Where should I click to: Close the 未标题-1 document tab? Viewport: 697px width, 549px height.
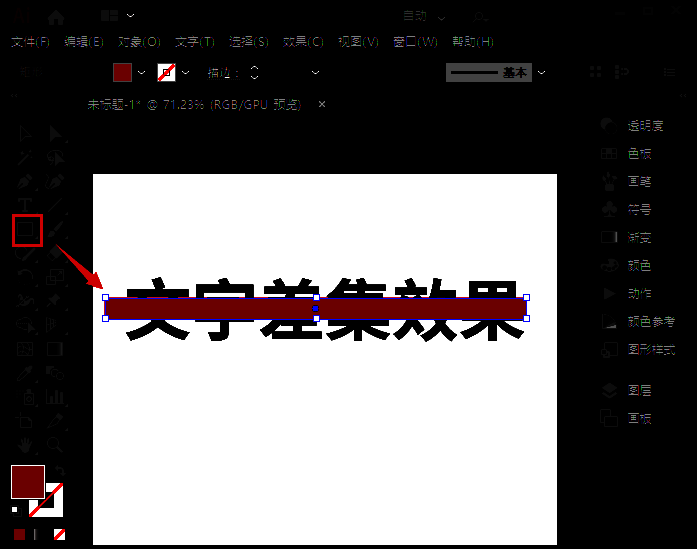pyautogui.click(x=322, y=104)
